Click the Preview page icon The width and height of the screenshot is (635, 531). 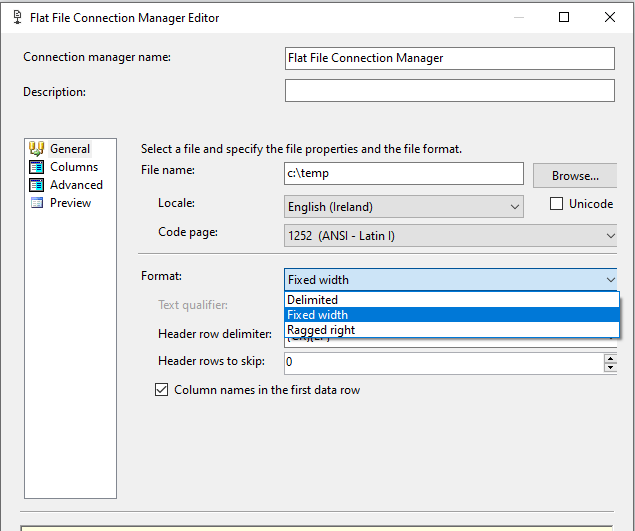point(37,203)
